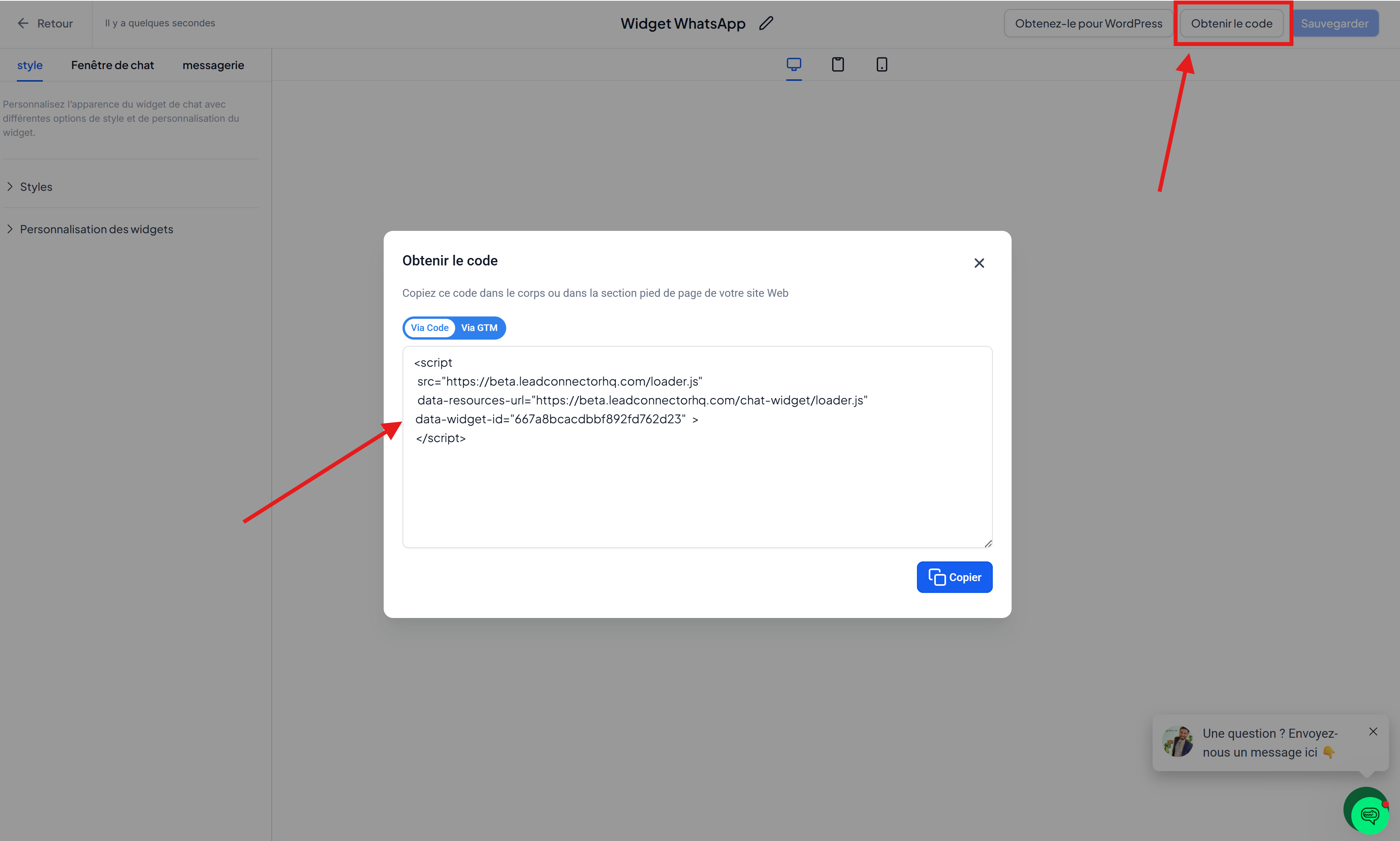This screenshot has height=841, width=1400.
Task: Click the 'Une question ? Envoyez-nous un message ici' text
Action: click(x=1270, y=742)
